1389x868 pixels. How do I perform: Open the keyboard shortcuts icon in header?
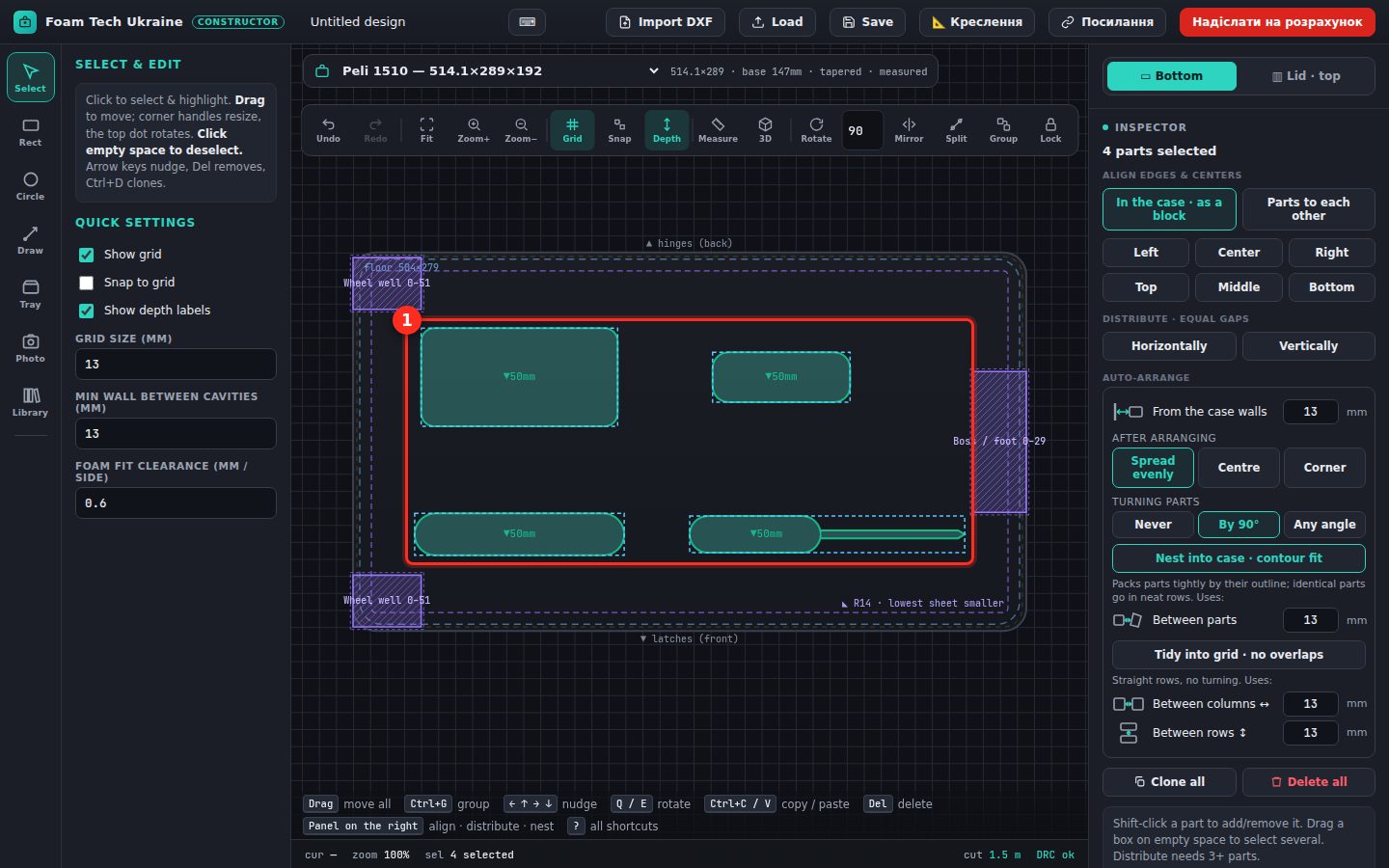coord(527,22)
